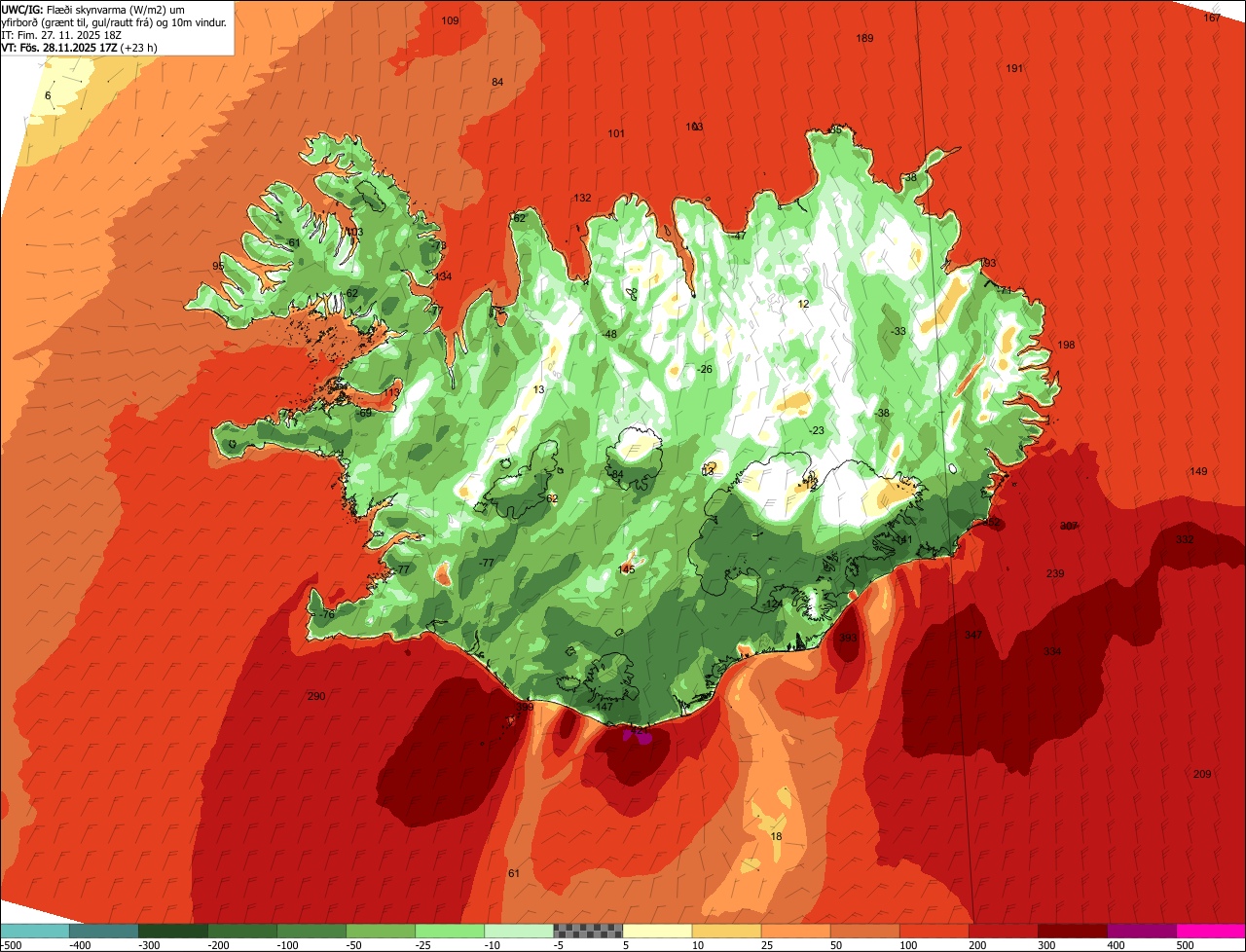Click the value 189 on the map
Image resolution: width=1246 pixels, height=952 pixels.
tap(864, 38)
